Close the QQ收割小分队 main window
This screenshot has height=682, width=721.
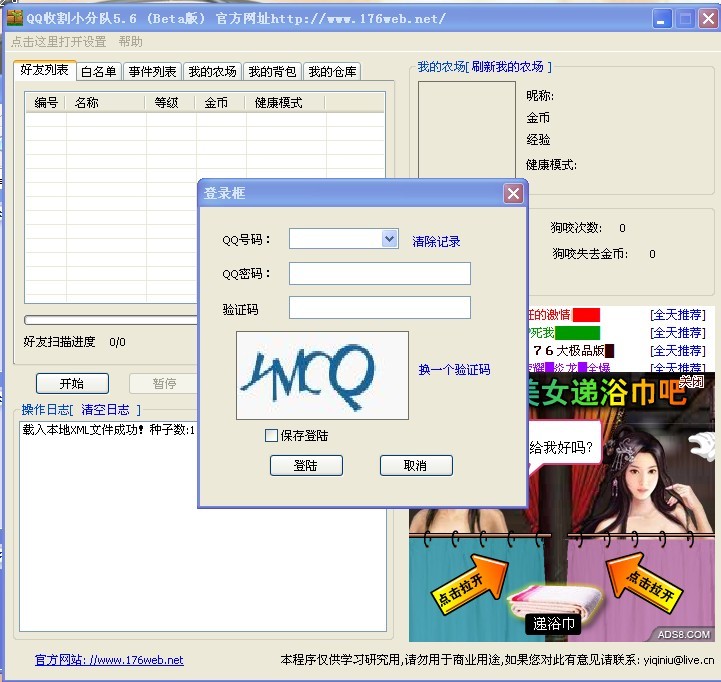coord(708,19)
